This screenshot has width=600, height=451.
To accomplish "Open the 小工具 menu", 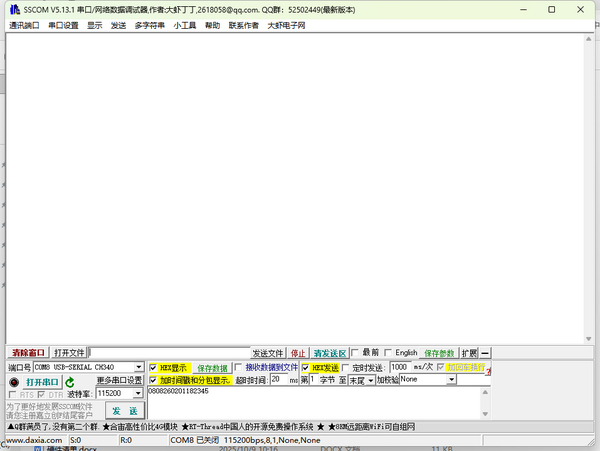I will click(x=185, y=25).
